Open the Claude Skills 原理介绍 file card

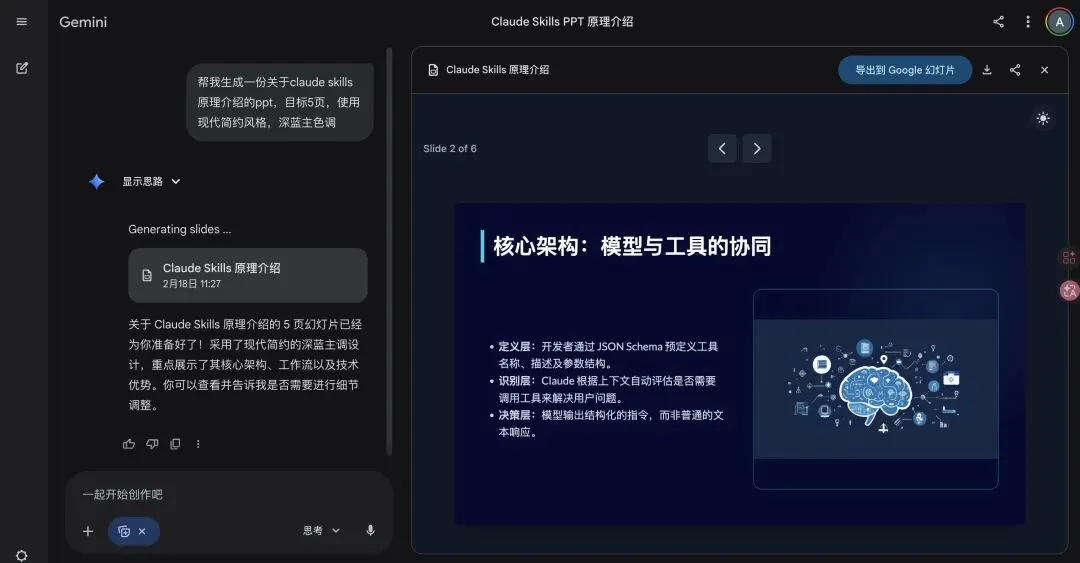click(248, 275)
